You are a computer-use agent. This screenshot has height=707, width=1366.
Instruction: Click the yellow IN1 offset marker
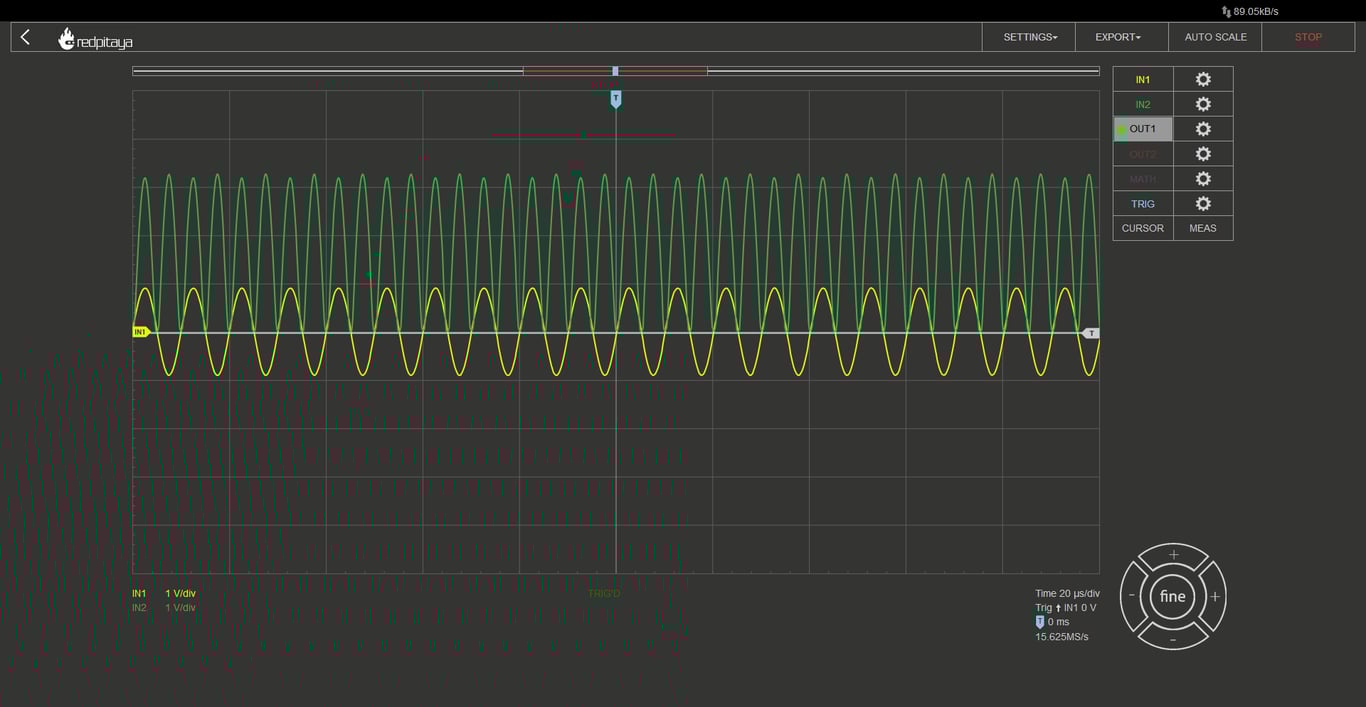(141, 332)
